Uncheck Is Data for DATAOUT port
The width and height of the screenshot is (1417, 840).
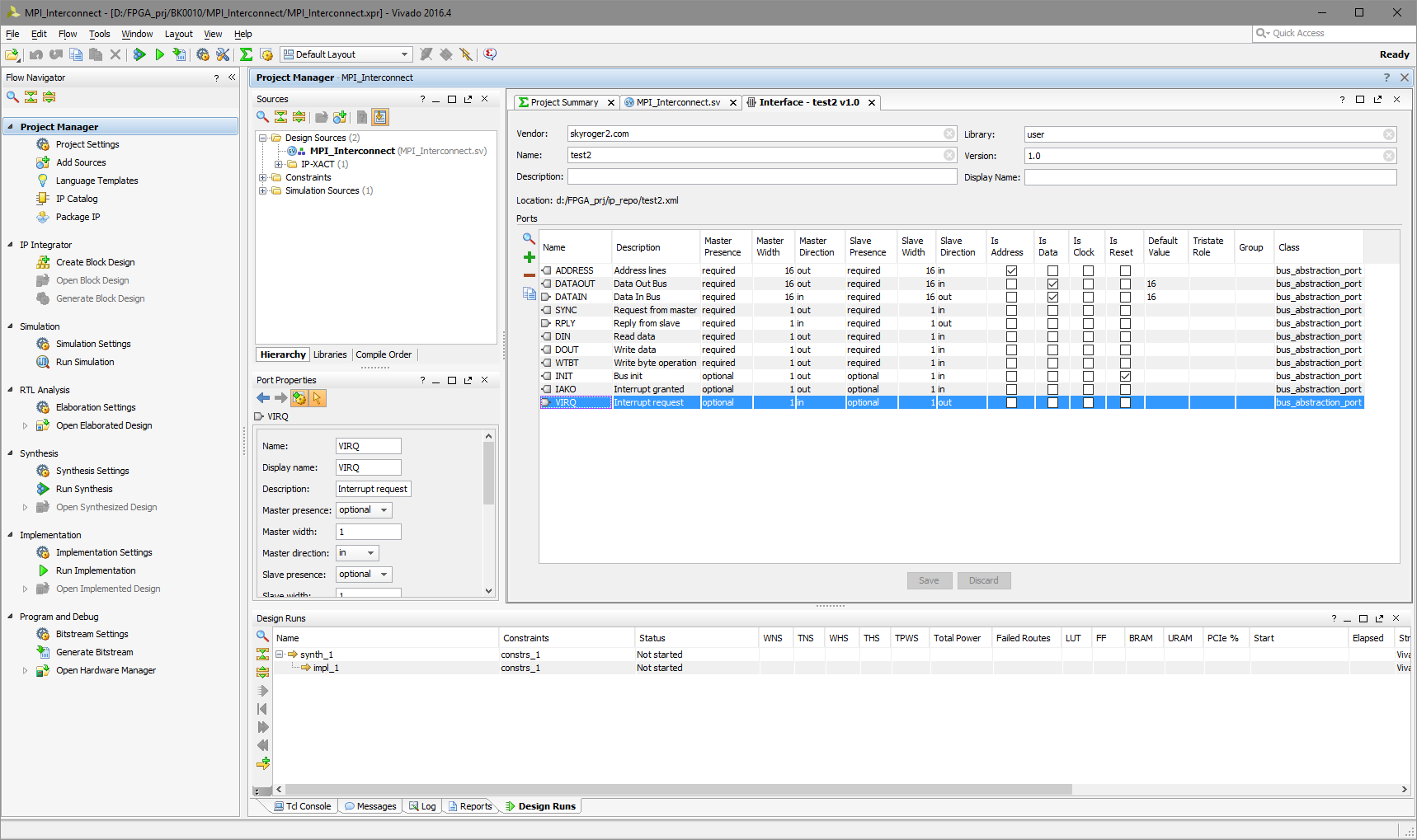point(1052,284)
